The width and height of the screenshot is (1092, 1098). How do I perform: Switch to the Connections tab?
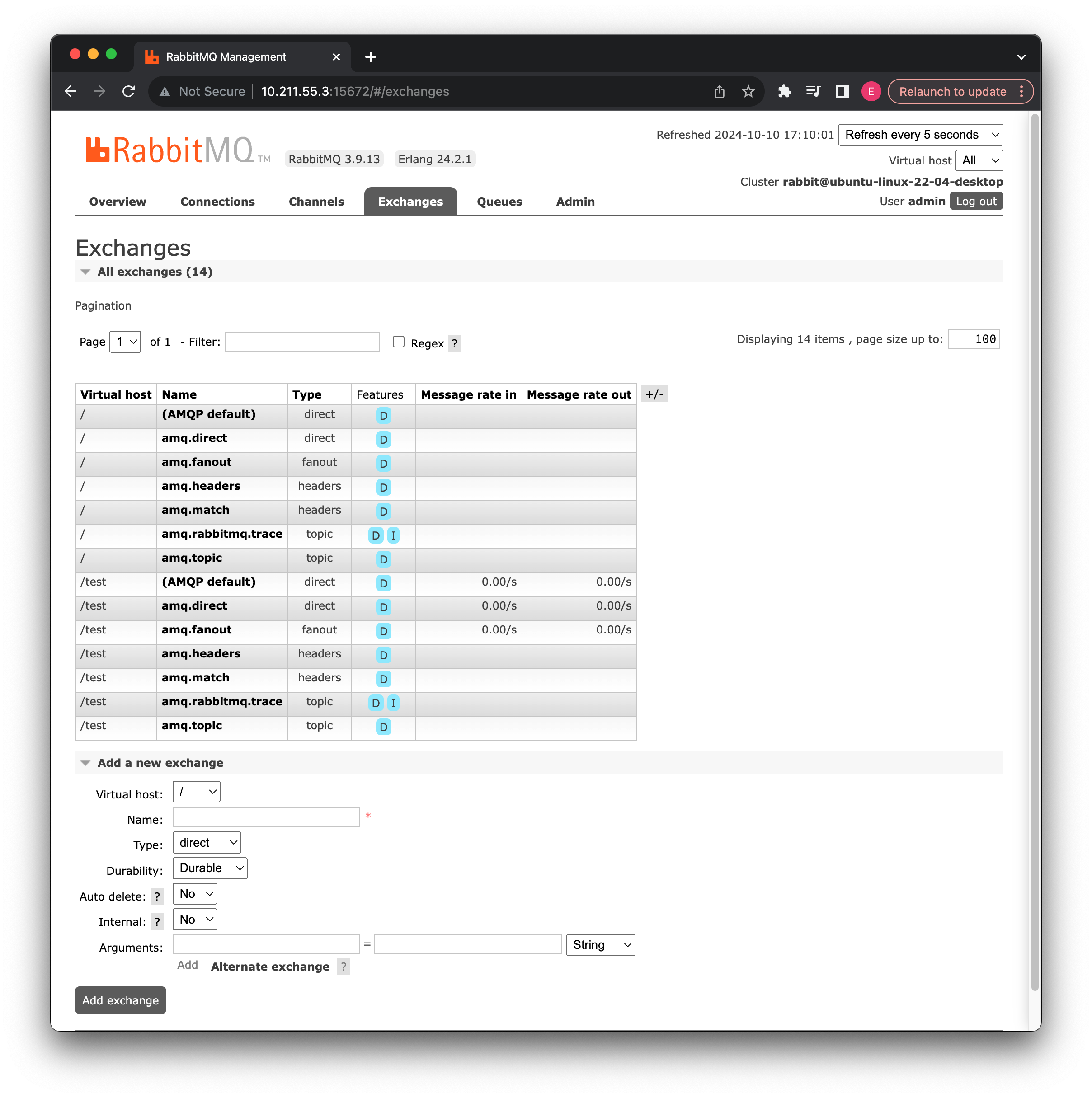[217, 202]
